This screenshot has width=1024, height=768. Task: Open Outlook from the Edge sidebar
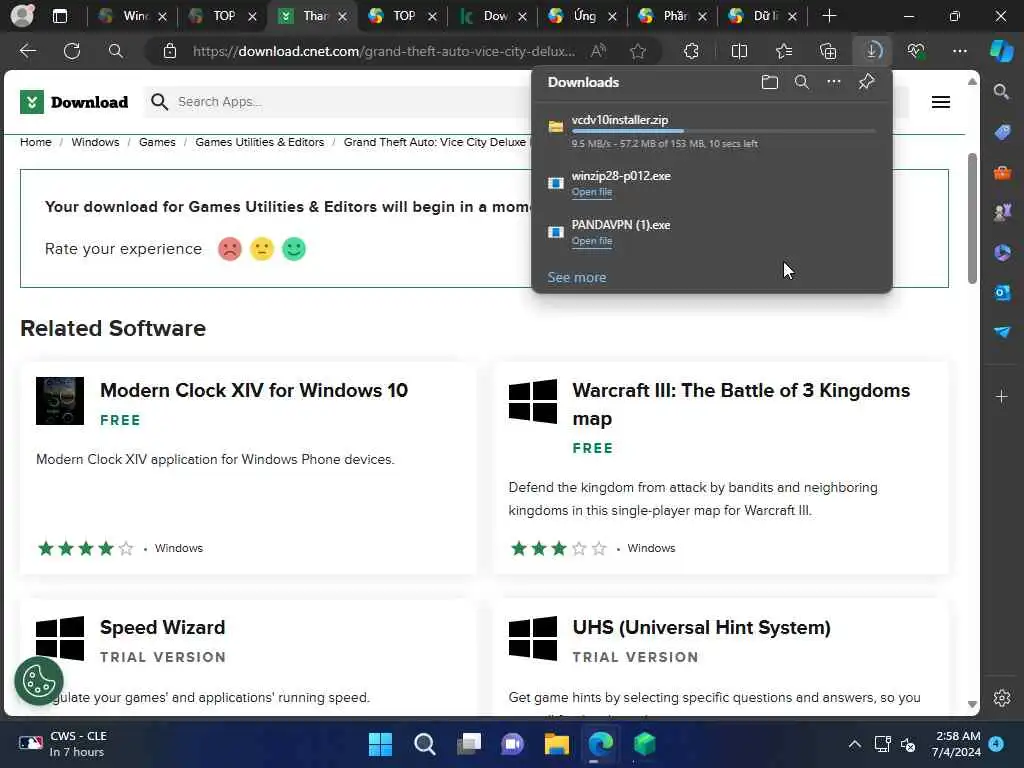(x=1002, y=293)
